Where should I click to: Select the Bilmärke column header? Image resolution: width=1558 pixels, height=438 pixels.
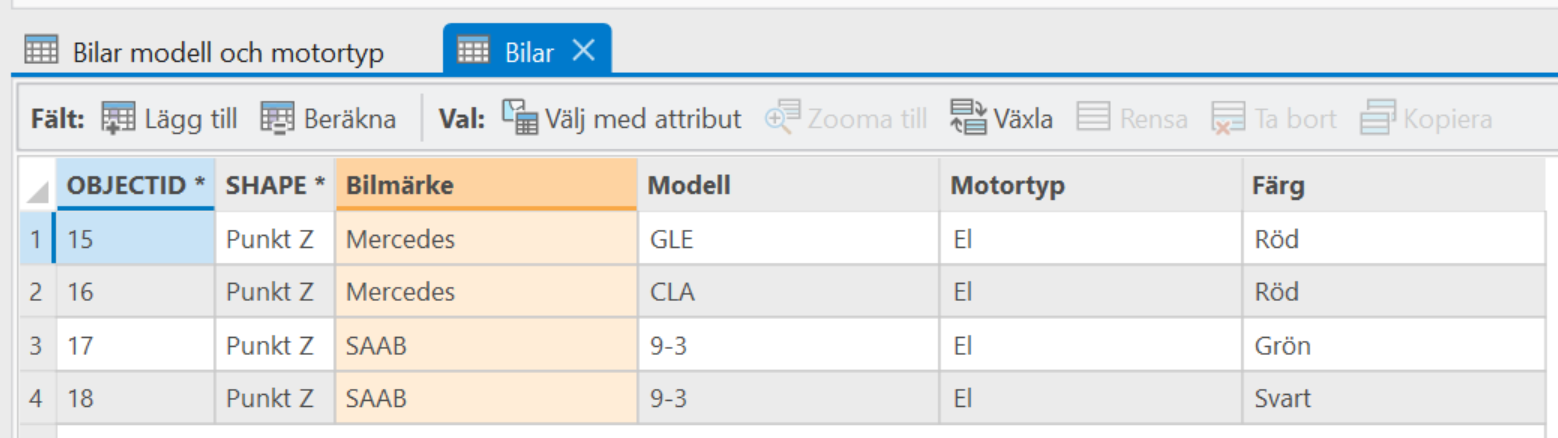(x=486, y=185)
